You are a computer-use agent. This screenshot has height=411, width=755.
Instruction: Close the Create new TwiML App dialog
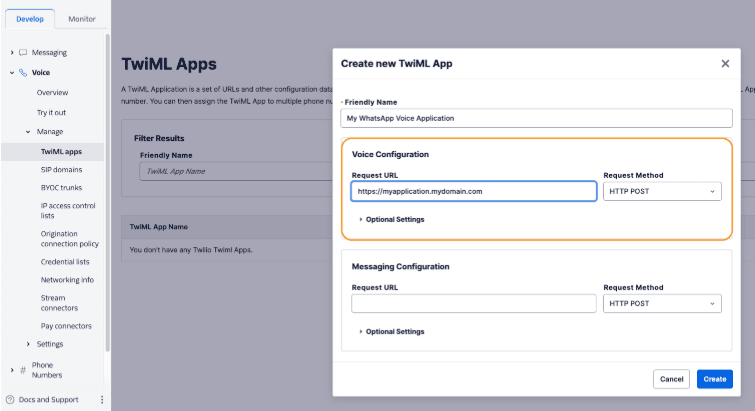[x=725, y=63]
